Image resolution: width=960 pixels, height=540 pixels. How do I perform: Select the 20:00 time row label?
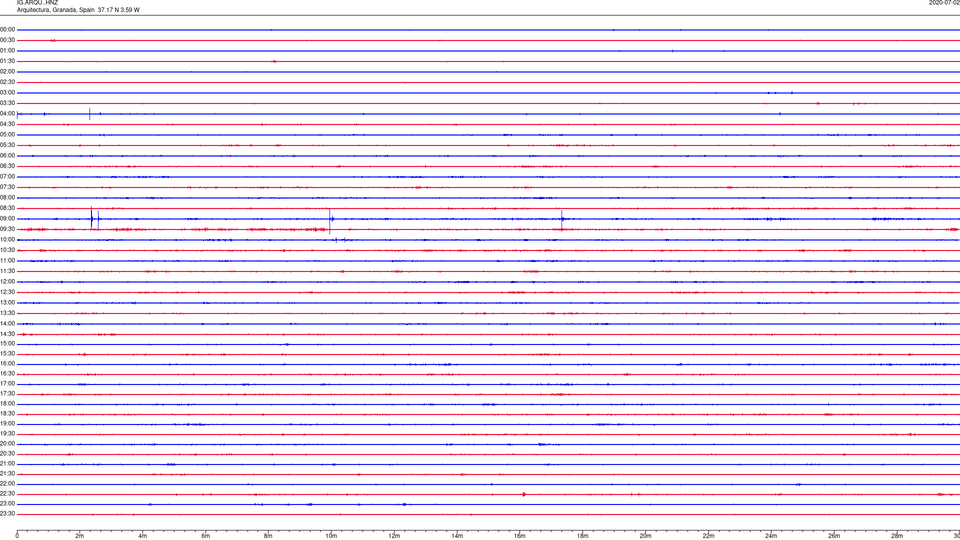click(7, 444)
